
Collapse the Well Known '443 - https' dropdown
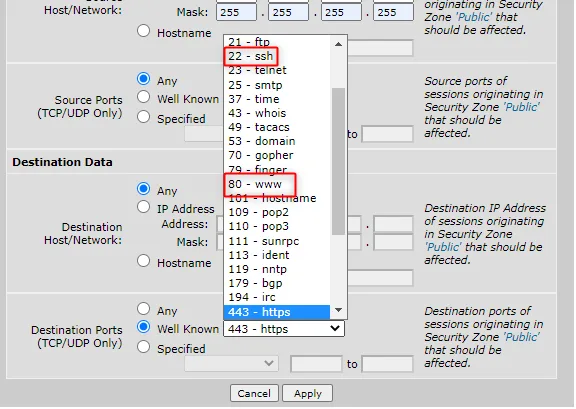point(284,329)
